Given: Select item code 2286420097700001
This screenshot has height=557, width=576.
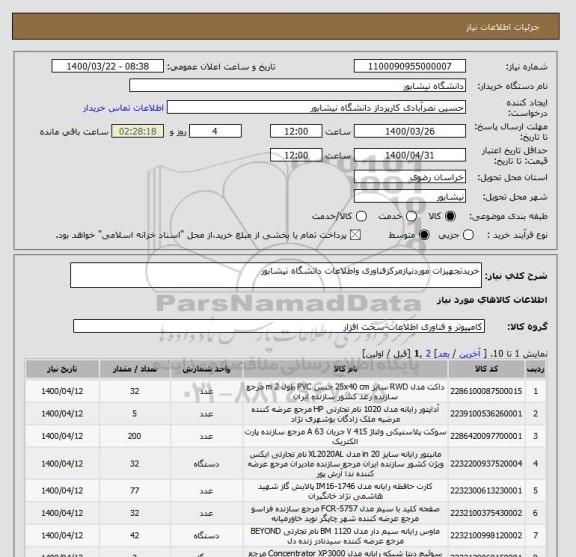Looking at the screenshot, I should 486,436.
